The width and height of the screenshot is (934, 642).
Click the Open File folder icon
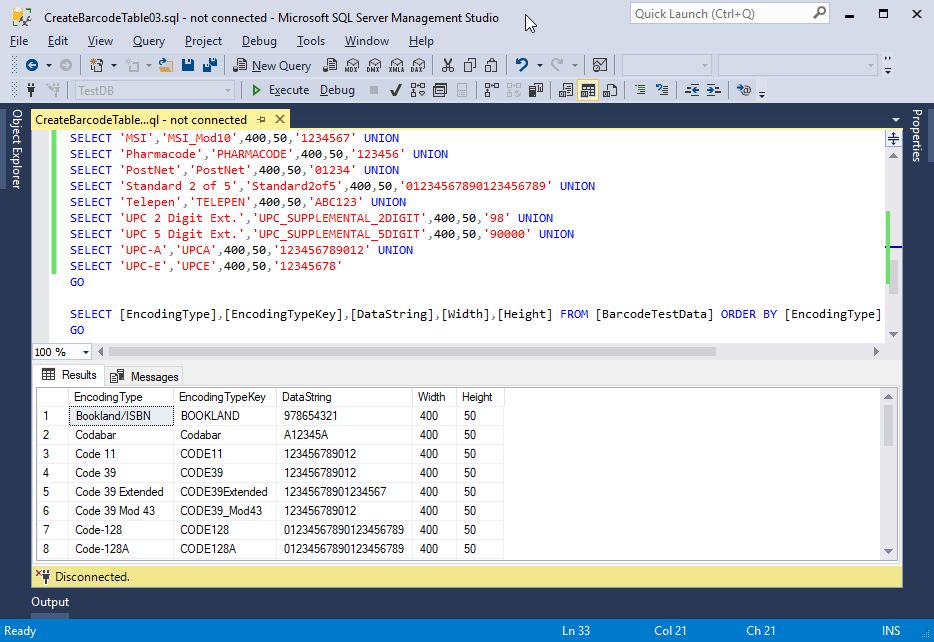pyautogui.click(x=164, y=65)
